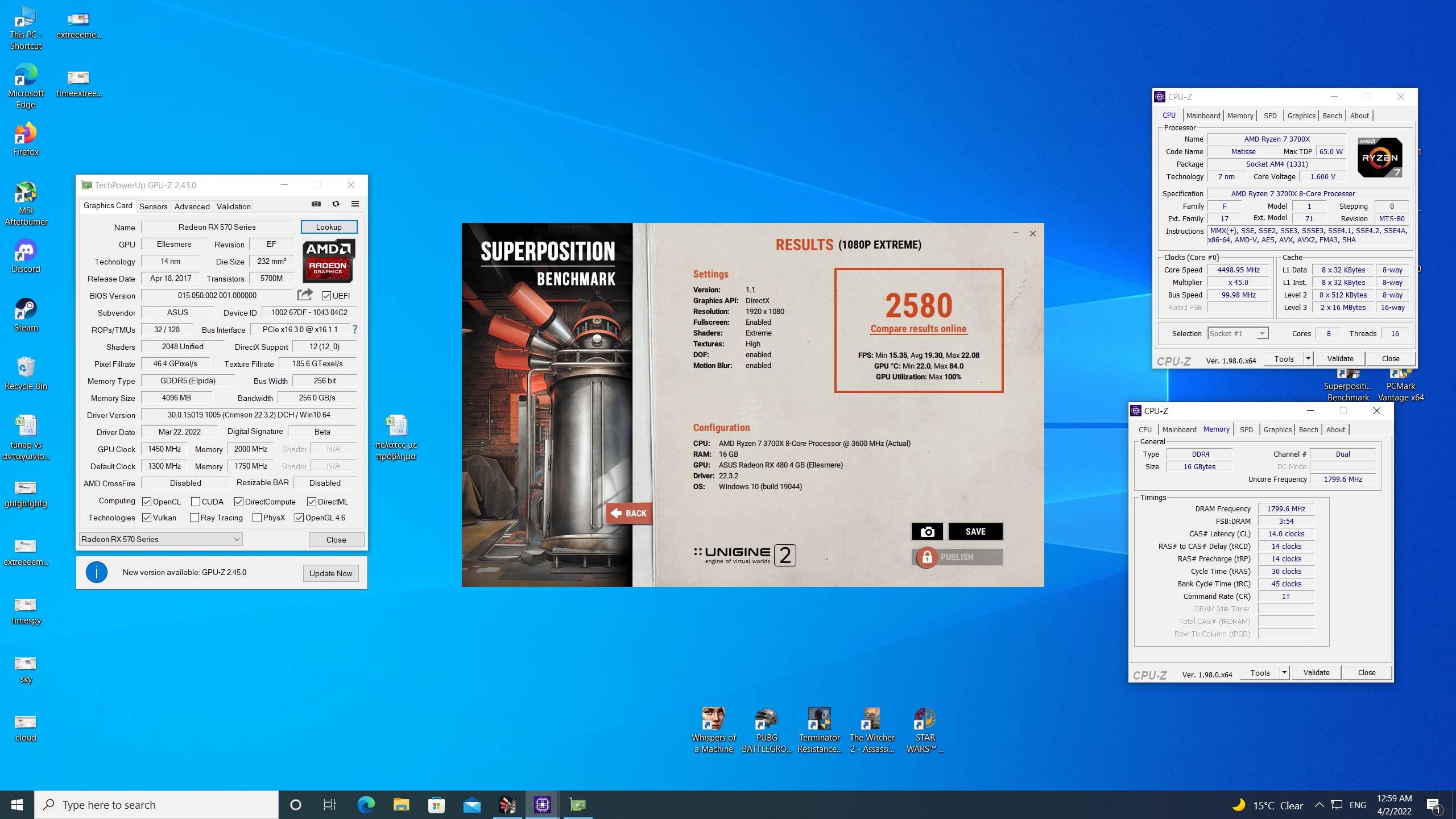Image resolution: width=1456 pixels, height=819 pixels.
Task: Open the Radeon RX 570 Series GPU dropdown
Action: tap(160, 539)
